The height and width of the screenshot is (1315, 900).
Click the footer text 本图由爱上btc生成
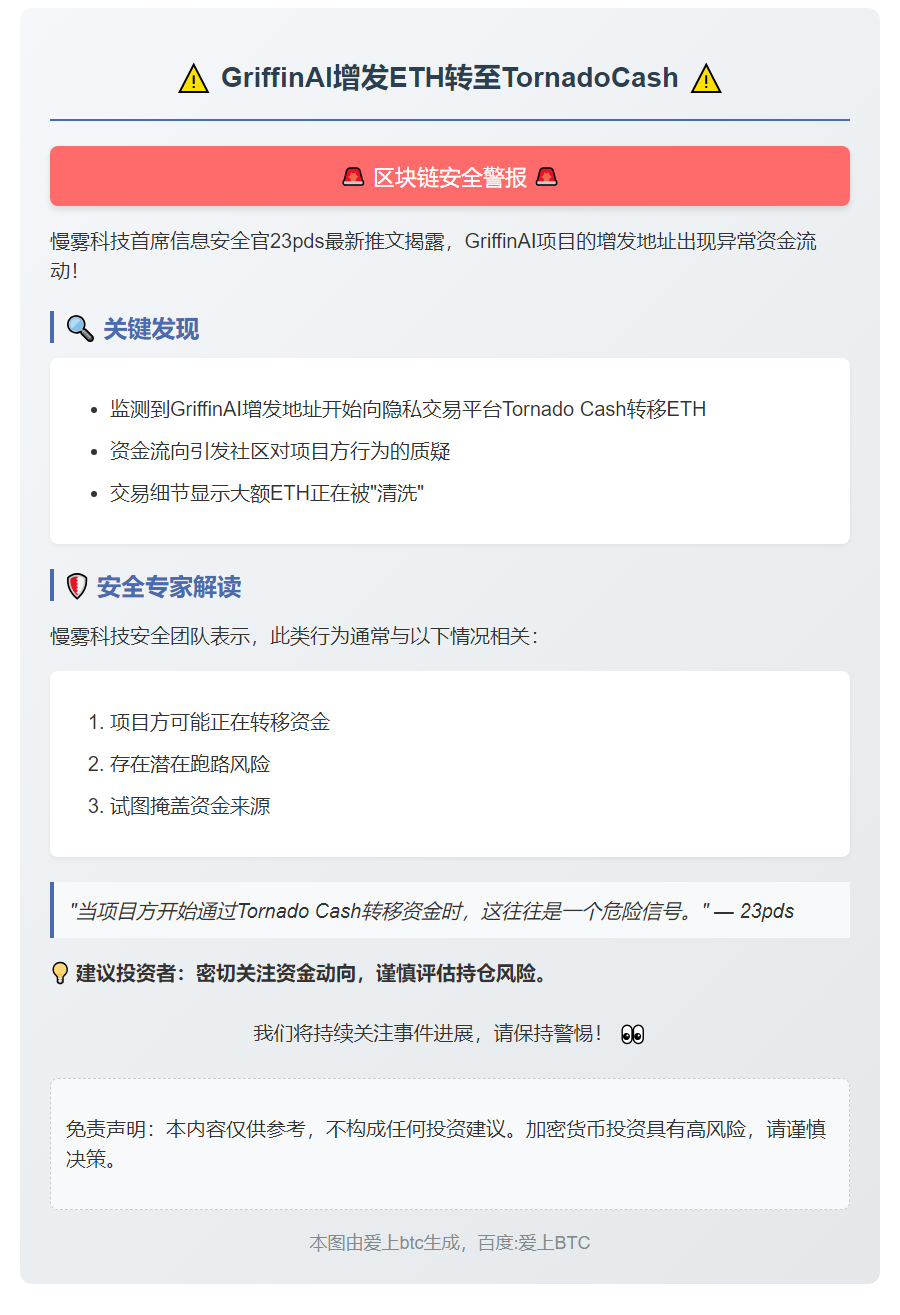coord(388,1243)
